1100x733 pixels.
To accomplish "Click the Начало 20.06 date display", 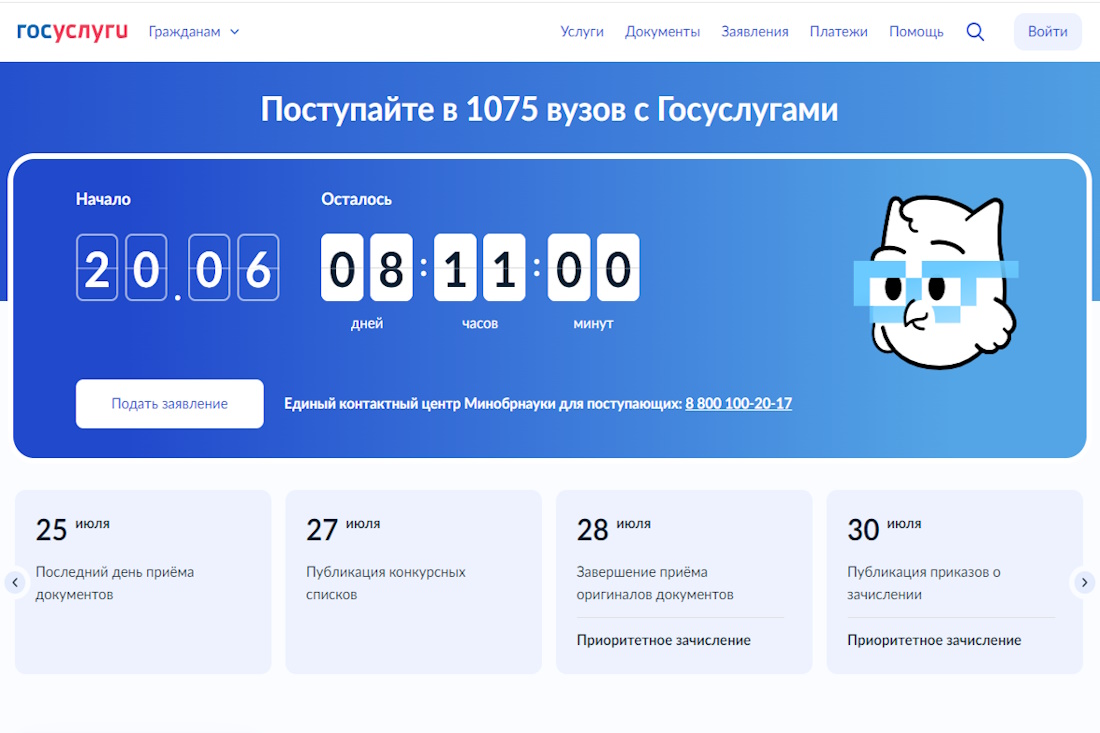I will click(x=177, y=268).
